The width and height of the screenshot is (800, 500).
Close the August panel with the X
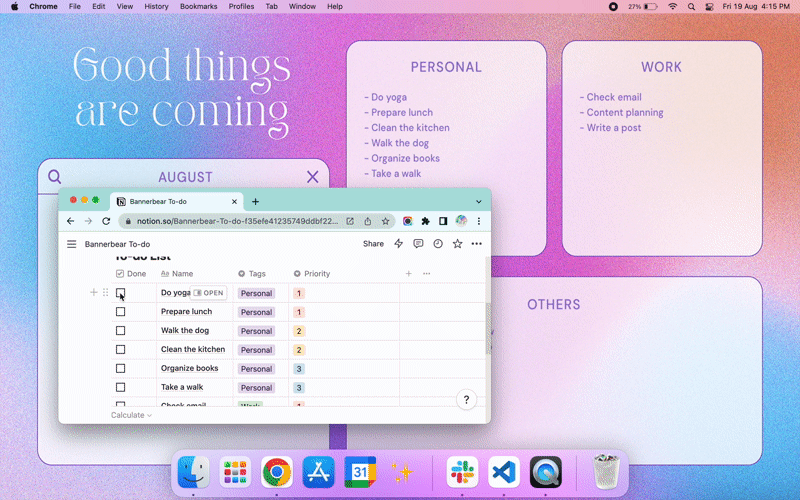[x=312, y=177]
